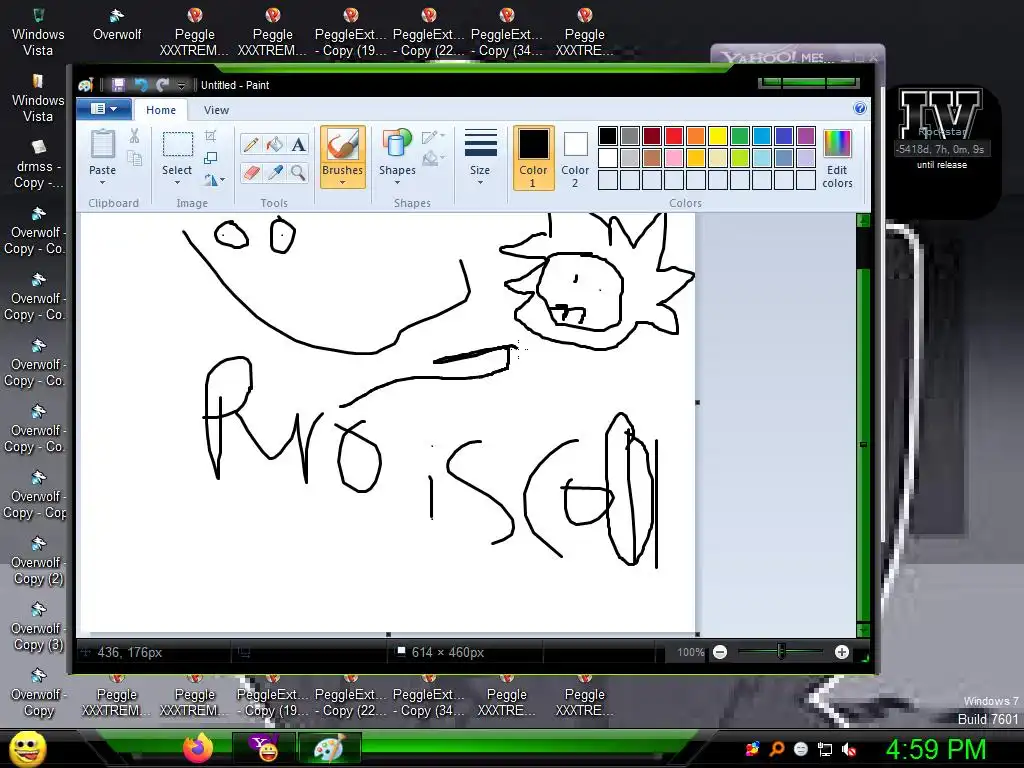
Task: Select the Pencil tool in Paint
Action: (251, 144)
